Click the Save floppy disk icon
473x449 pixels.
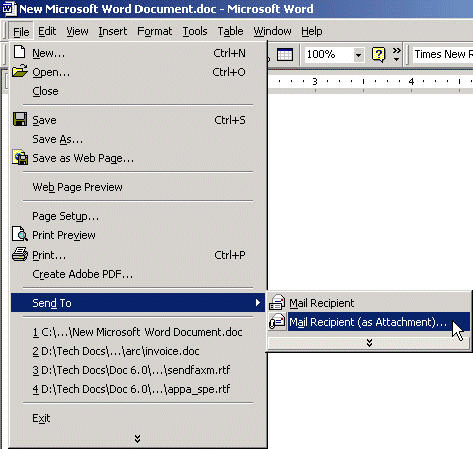point(20,119)
